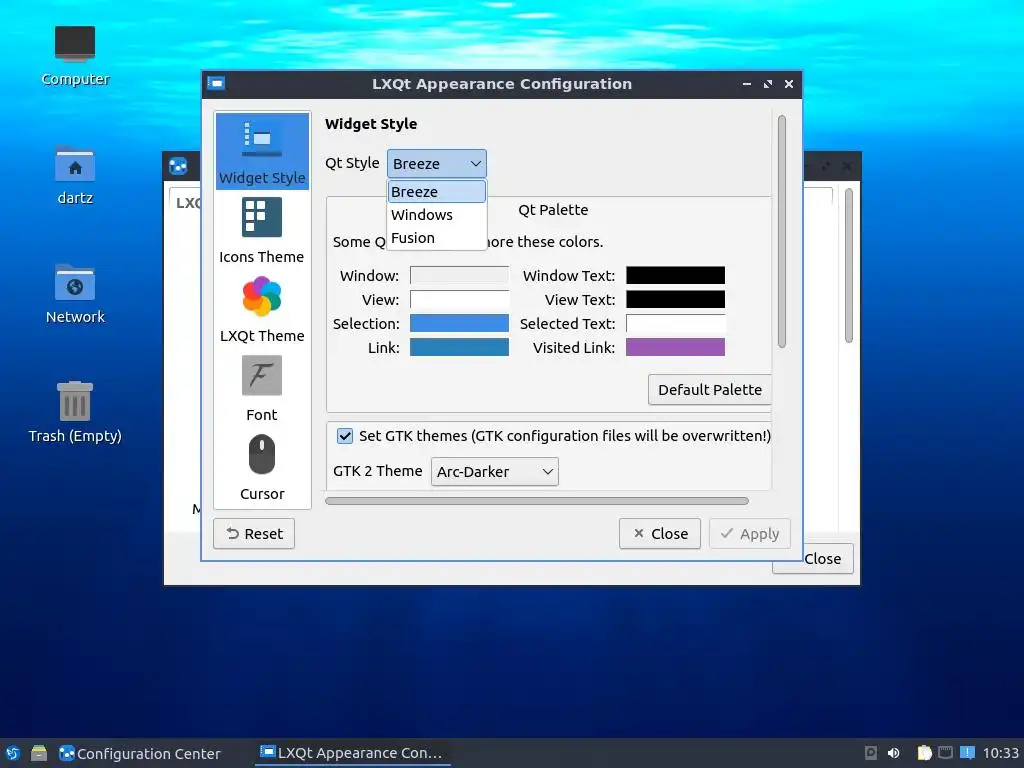Minimize the LXQt Appearance Configuration window
This screenshot has height=768, width=1024.
(746, 84)
